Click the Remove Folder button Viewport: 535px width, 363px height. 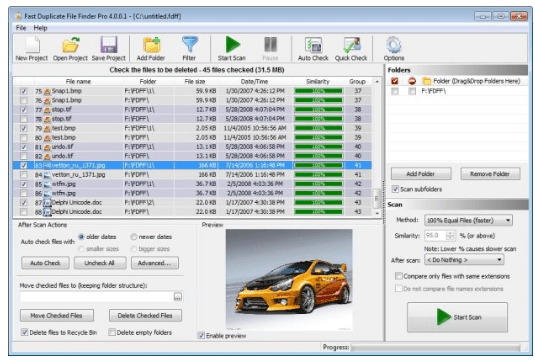pyautogui.click(x=490, y=174)
